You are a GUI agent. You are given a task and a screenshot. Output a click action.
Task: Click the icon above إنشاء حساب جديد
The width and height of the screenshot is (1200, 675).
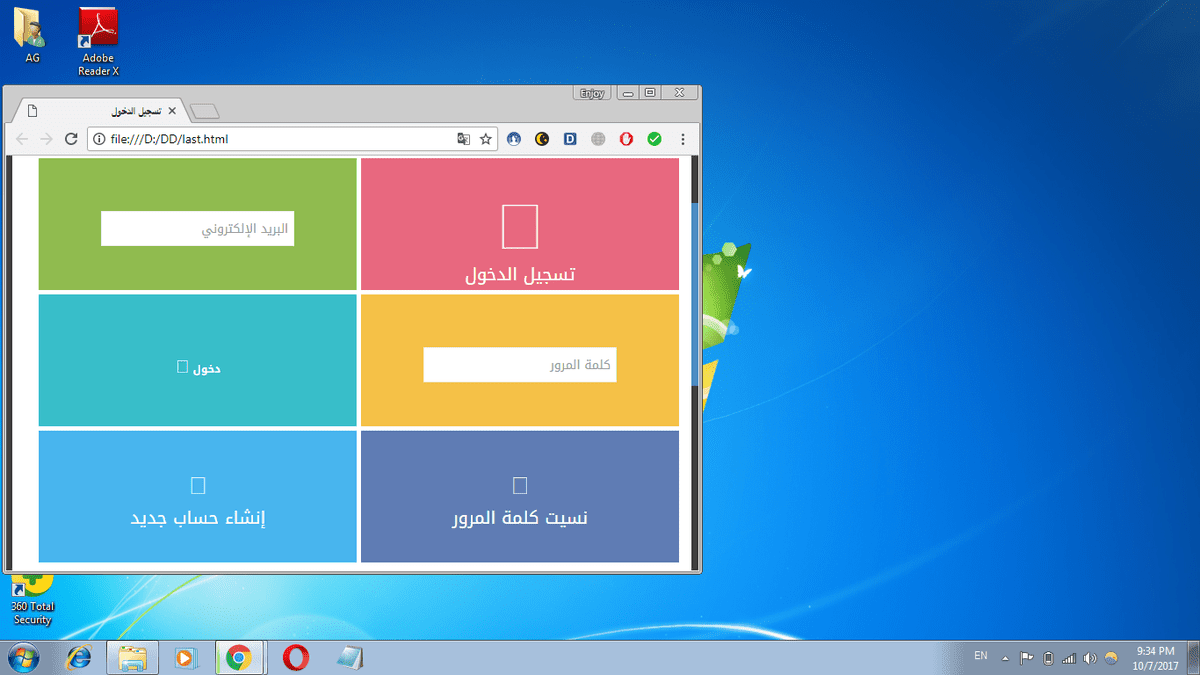(198, 485)
